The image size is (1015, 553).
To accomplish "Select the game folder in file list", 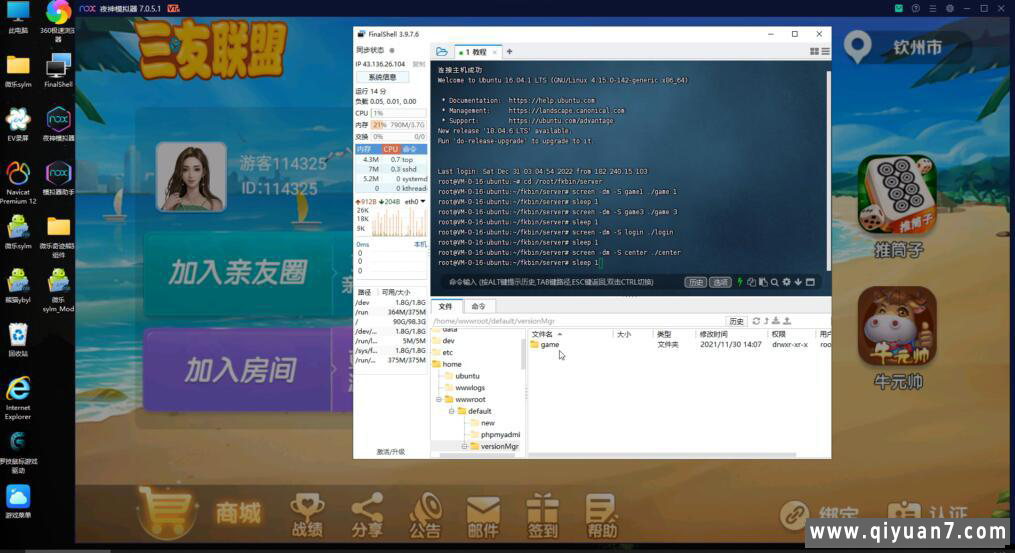I will pyautogui.click(x=549, y=345).
